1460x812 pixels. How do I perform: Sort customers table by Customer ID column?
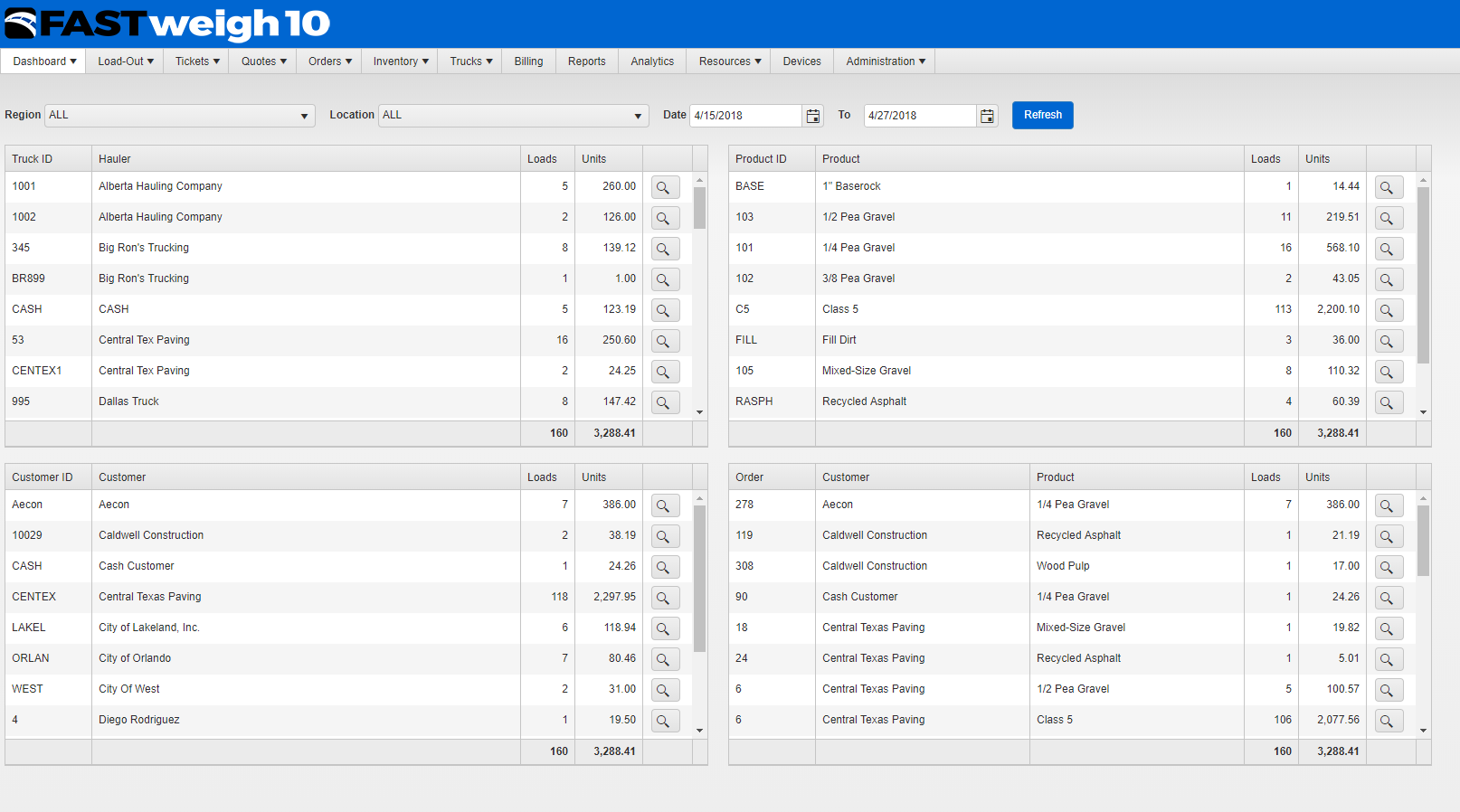48,477
